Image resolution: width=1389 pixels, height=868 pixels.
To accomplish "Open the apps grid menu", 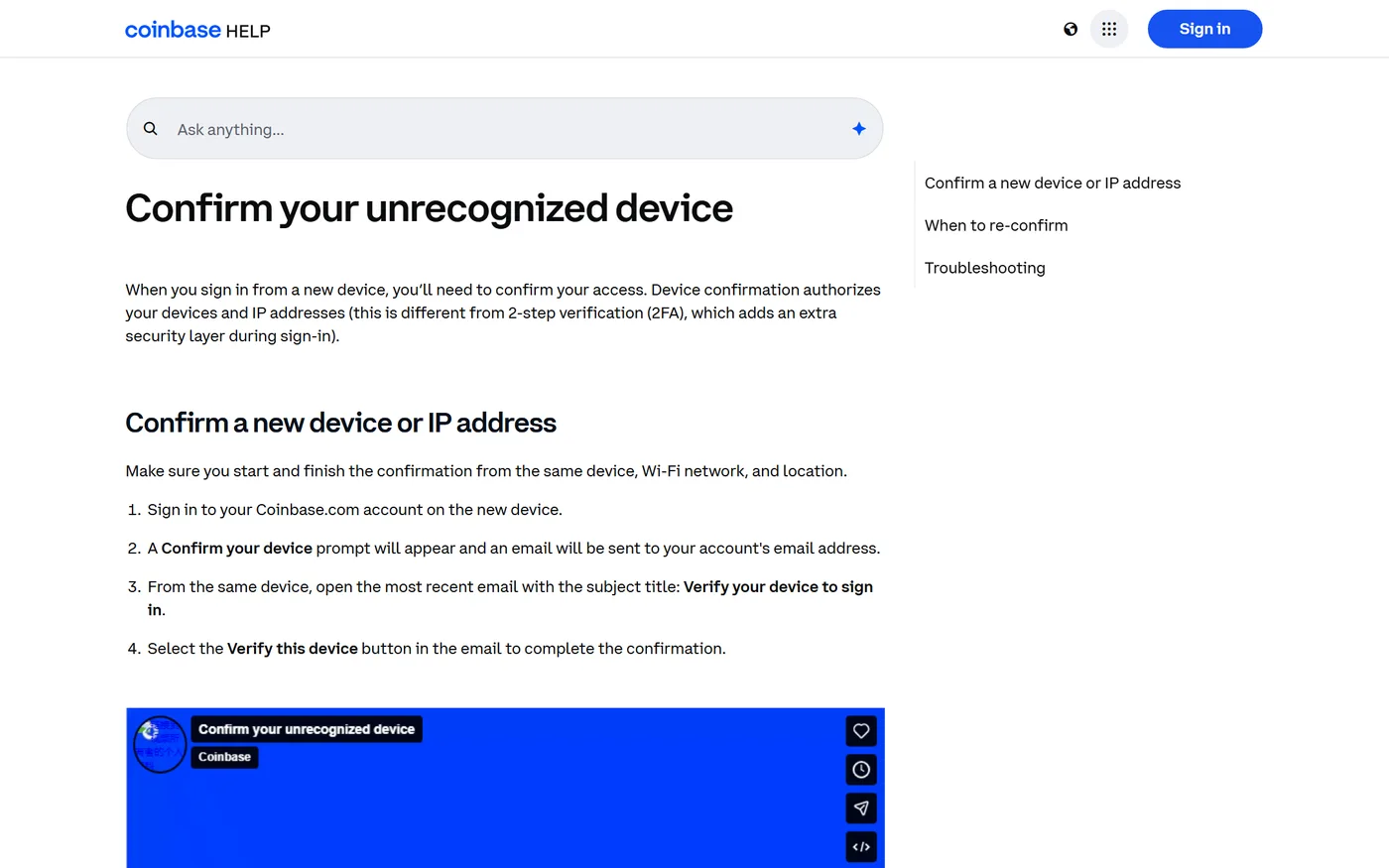I will 1109,29.
